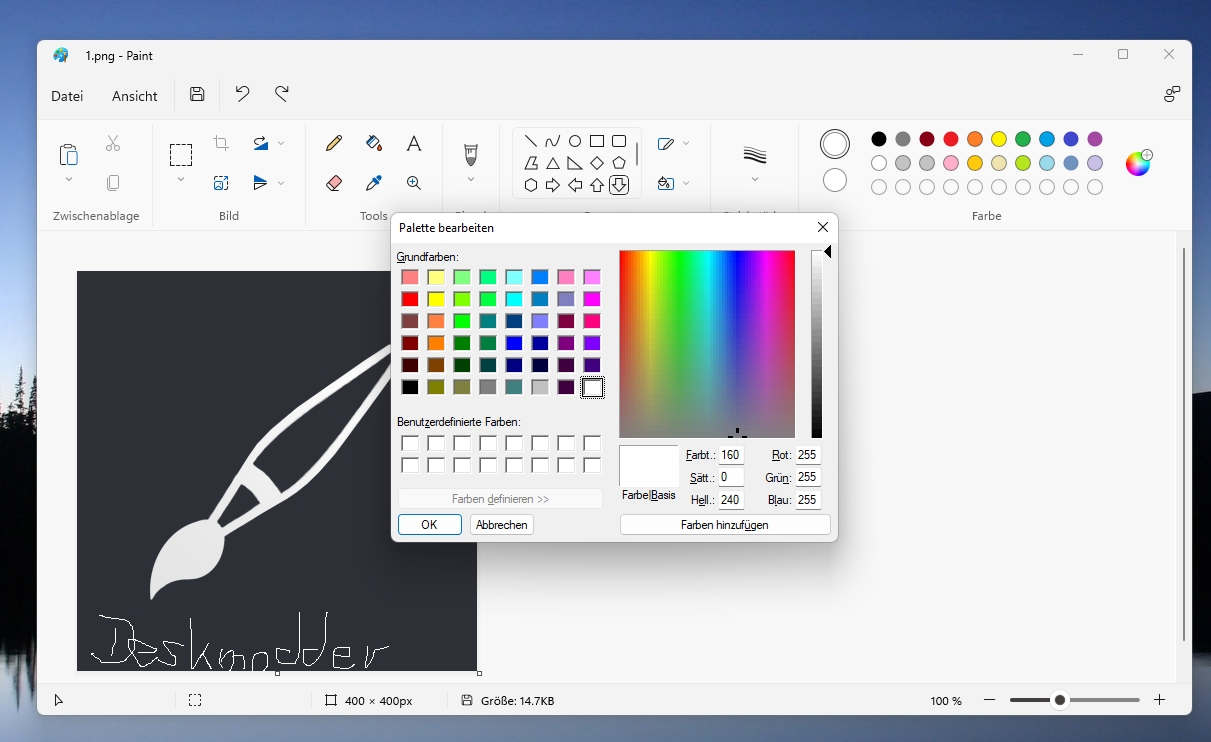Click the Paste clipboard icon
Viewport: 1211px width, 742px height.
click(68, 154)
